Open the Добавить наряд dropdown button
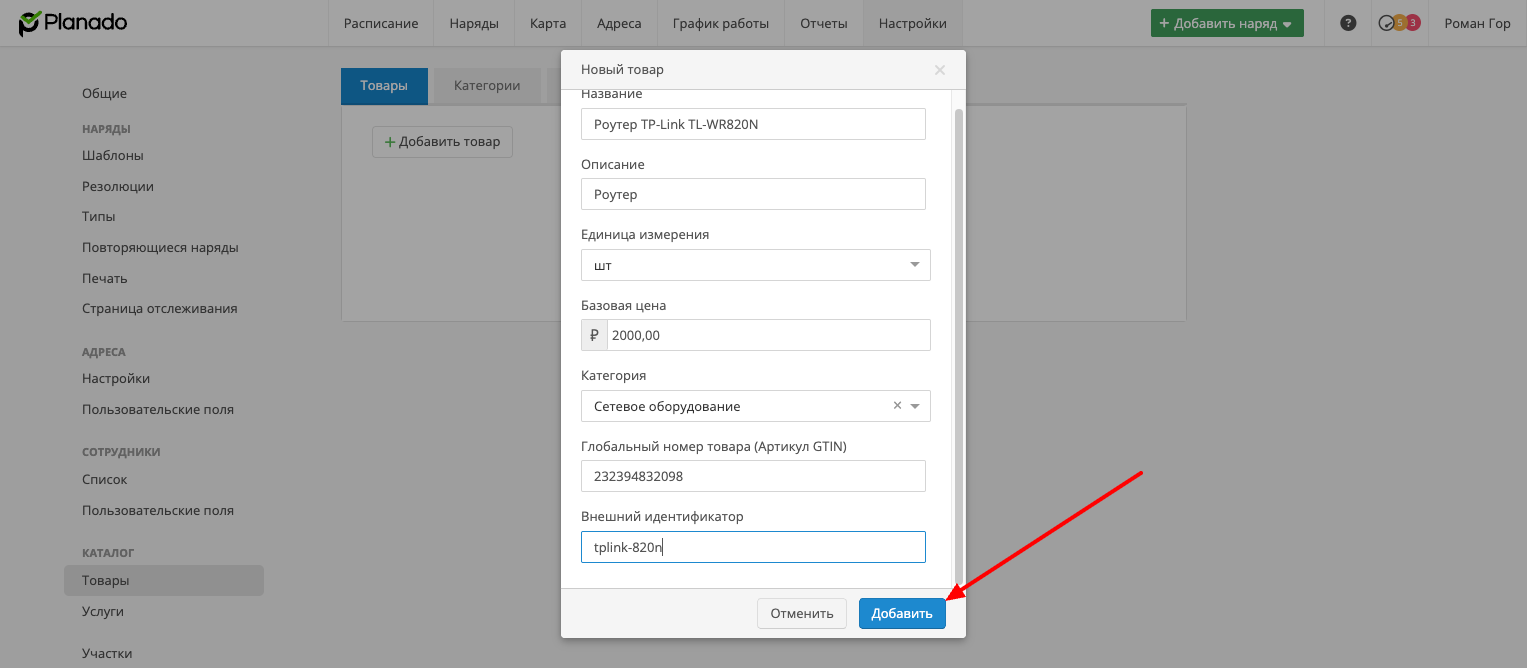1527x668 pixels. (x=1227, y=23)
